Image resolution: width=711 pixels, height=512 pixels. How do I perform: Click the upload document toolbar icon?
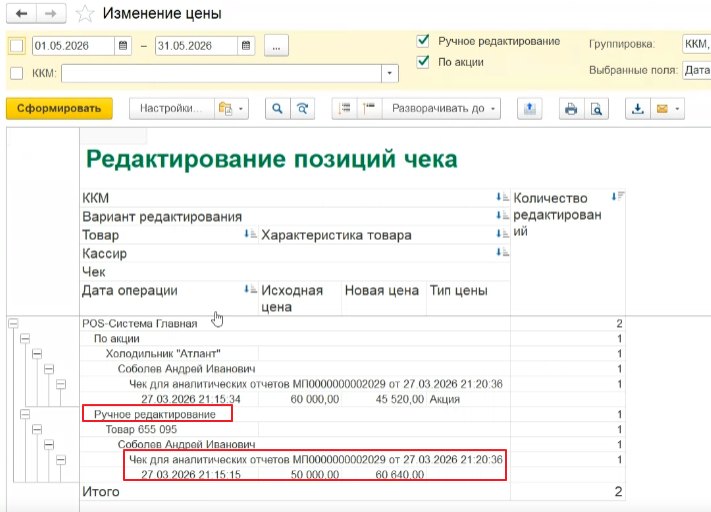point(530,108)
